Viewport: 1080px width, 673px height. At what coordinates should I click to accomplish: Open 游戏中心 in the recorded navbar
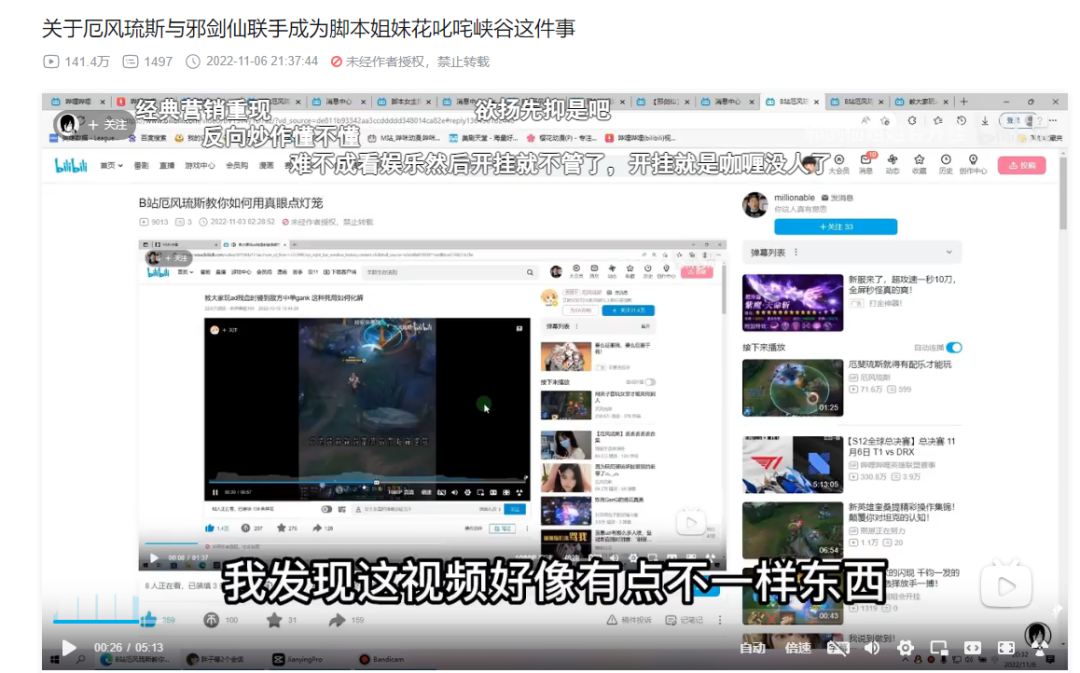pos(200,165)
